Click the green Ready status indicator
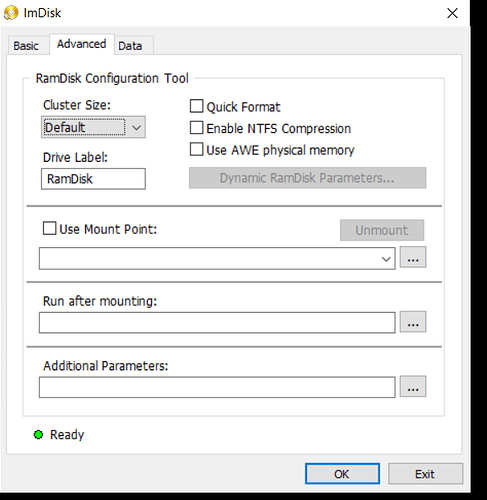 (38, 435)
